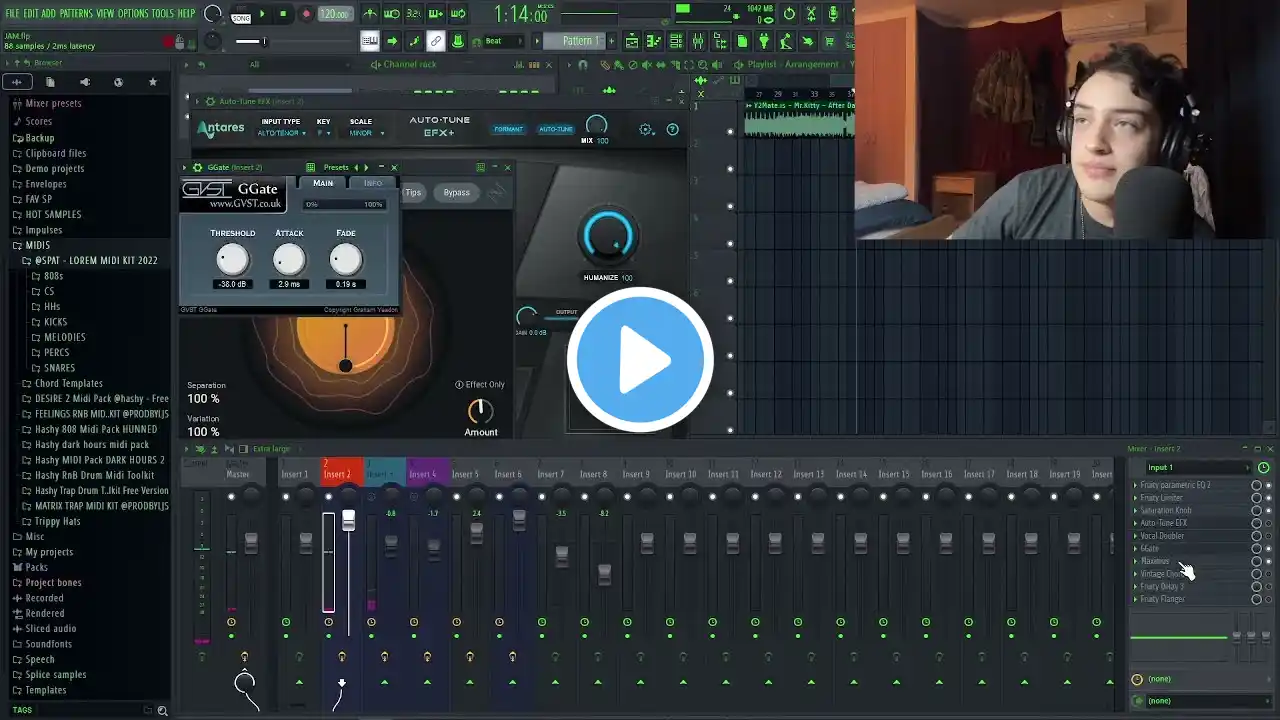The width and height of the screenshot is (1280, 720).
Task: Switch to the INFO tab in GGate
Action: point(372,183)
